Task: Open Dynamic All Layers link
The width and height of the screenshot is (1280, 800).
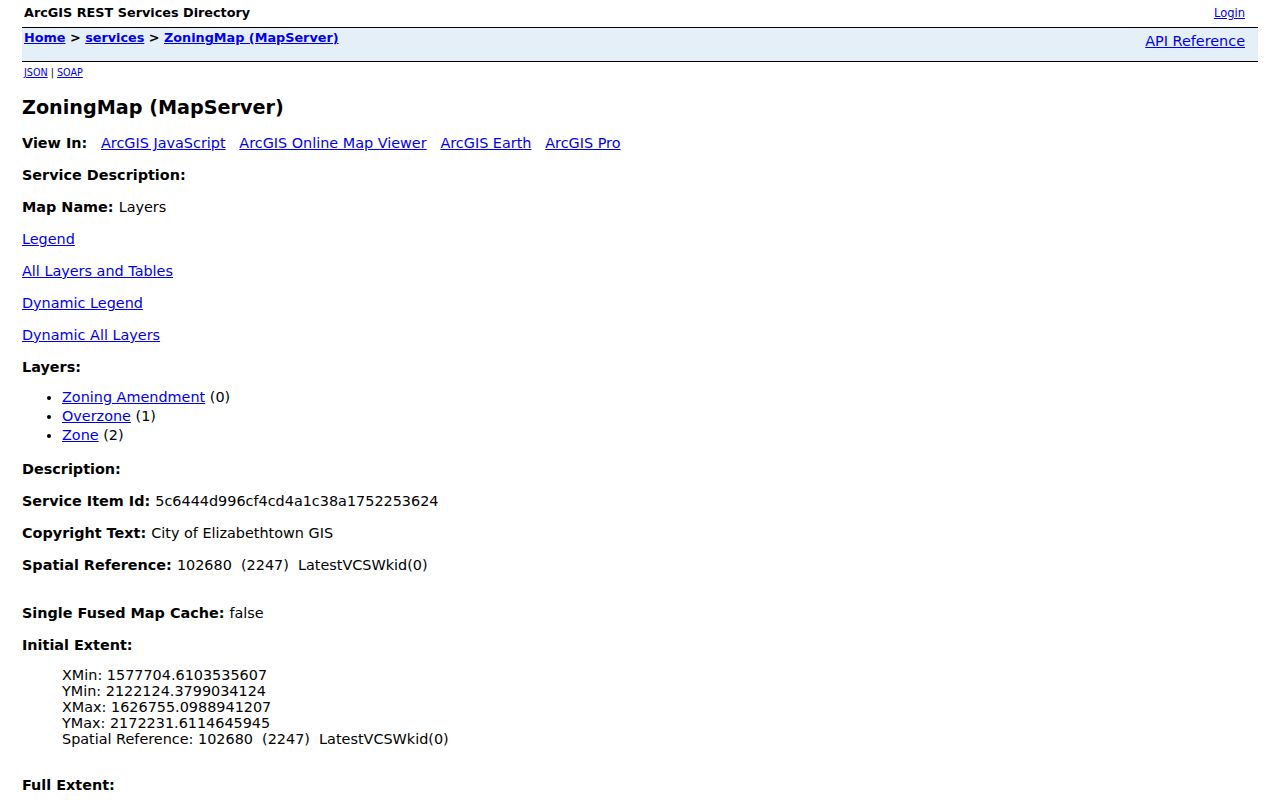Action: coord(91,335)
